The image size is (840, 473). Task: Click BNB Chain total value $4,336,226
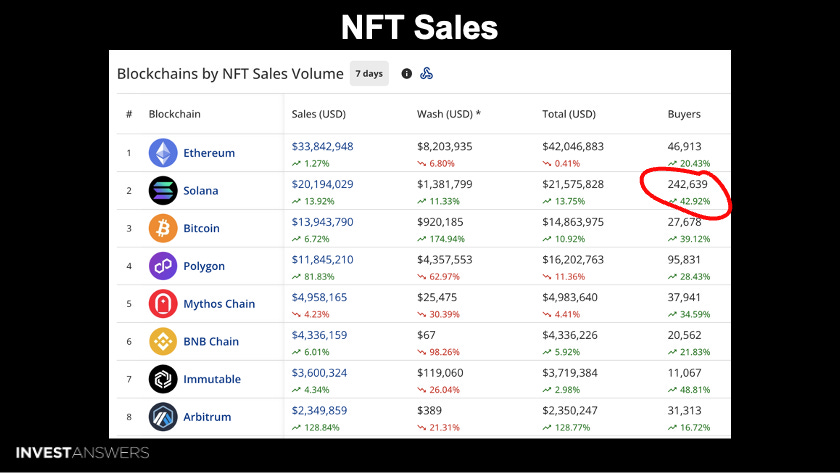pyautogui.click(x=570, y=335)
